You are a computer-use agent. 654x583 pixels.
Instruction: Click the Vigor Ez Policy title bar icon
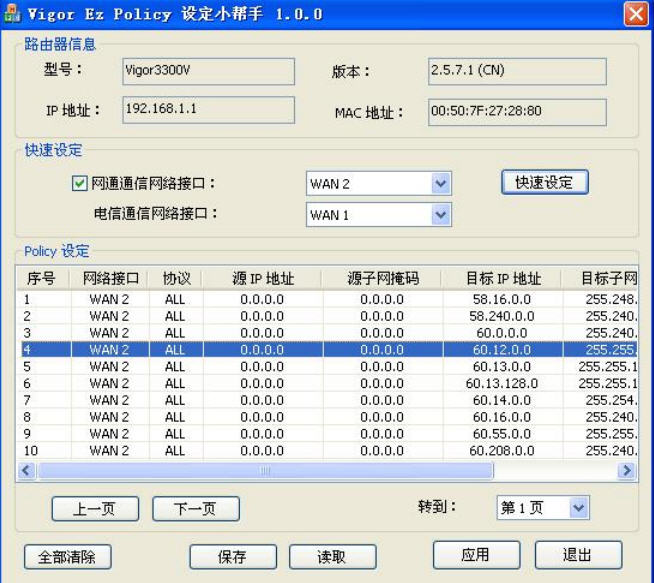[x=12, y=13]
